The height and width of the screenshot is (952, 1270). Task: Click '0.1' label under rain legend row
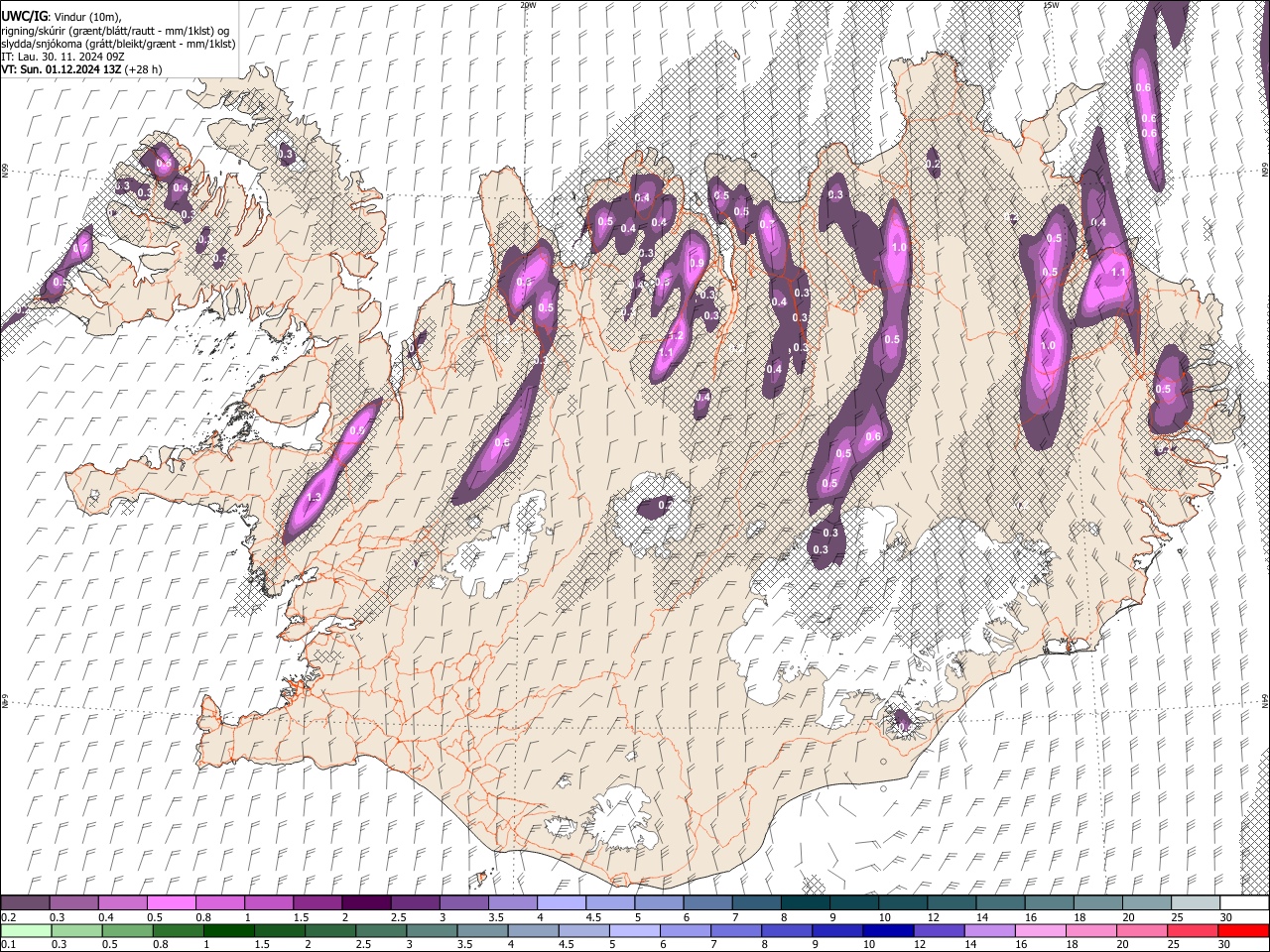click(x=9, y=944)
